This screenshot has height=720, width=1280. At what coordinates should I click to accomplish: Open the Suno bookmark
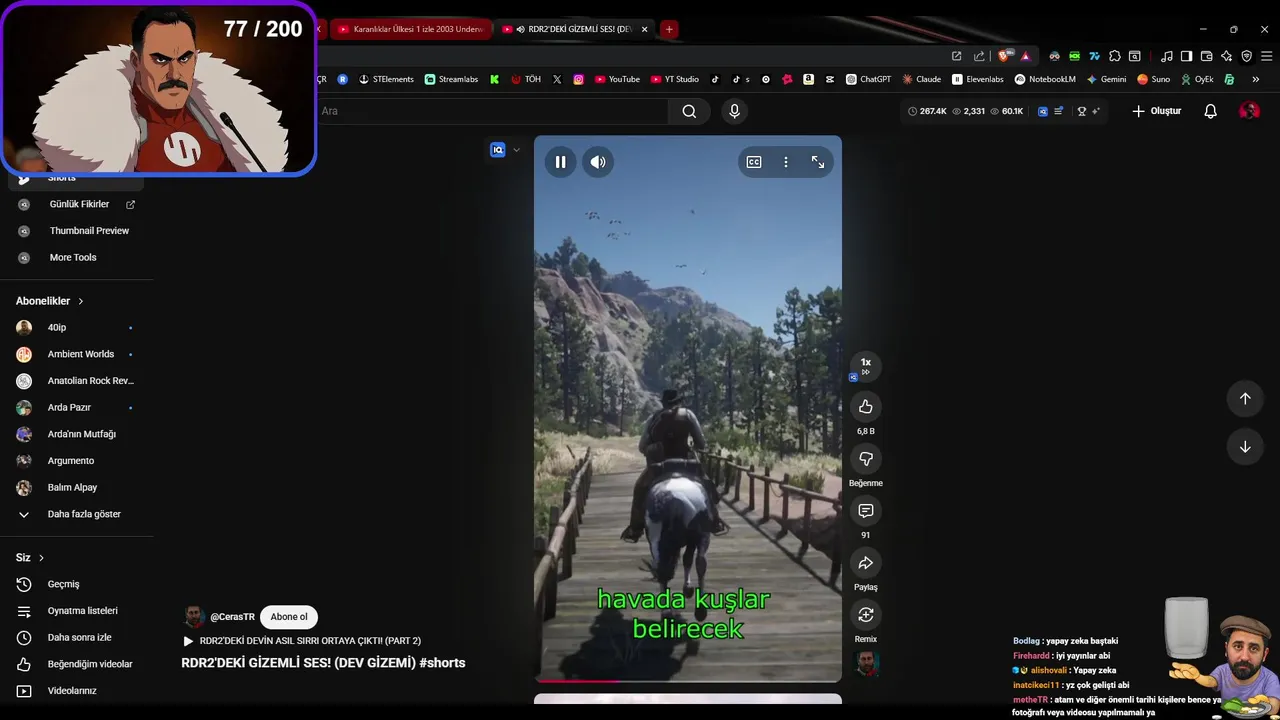[x=1153, y=79]
